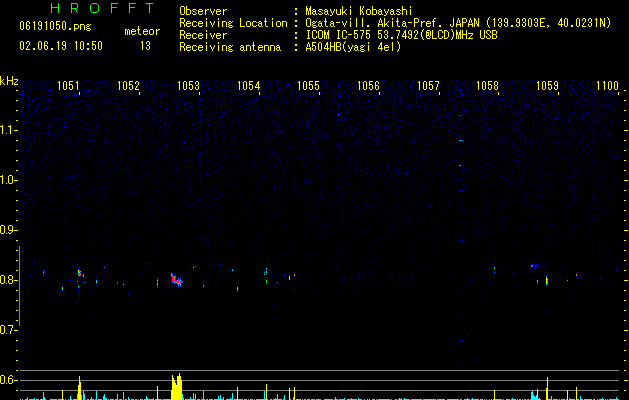The width and height of the screenshot is (629, 400).
Task: Click the 1100 time axis marker
Action: point(607,86)
